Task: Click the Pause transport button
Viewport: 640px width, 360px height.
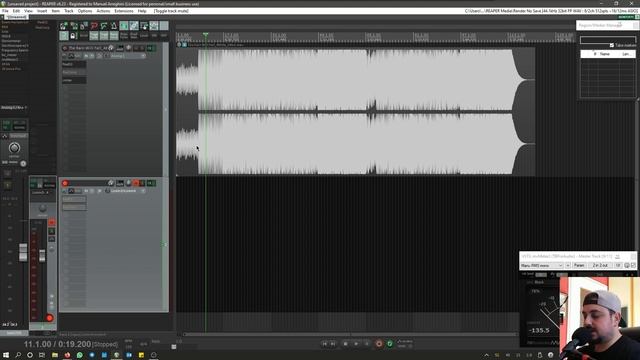Action: pyautogui.click(x=367, y=344)
